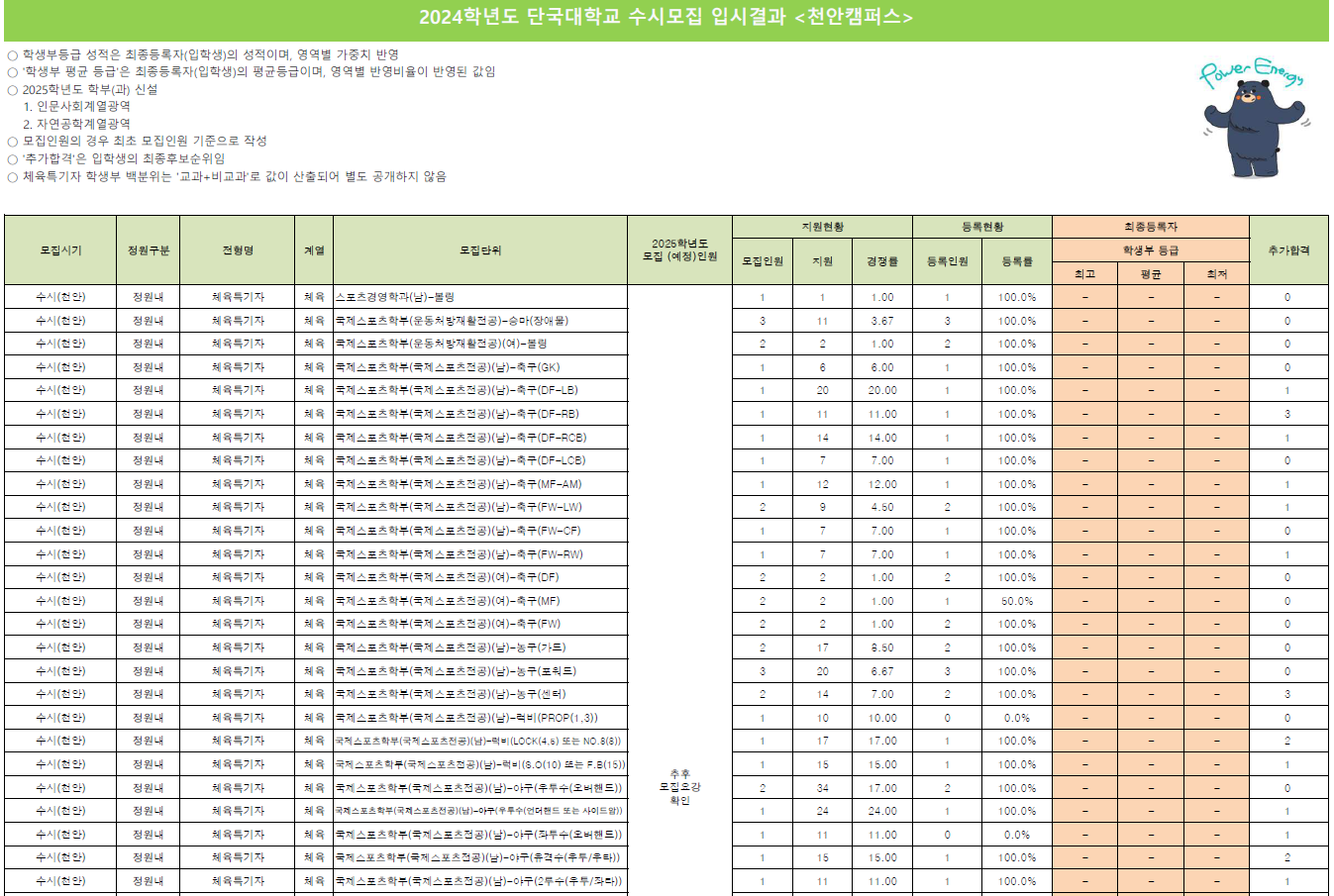Click the '모집인원' sub-header

click(x=763, y=261)
